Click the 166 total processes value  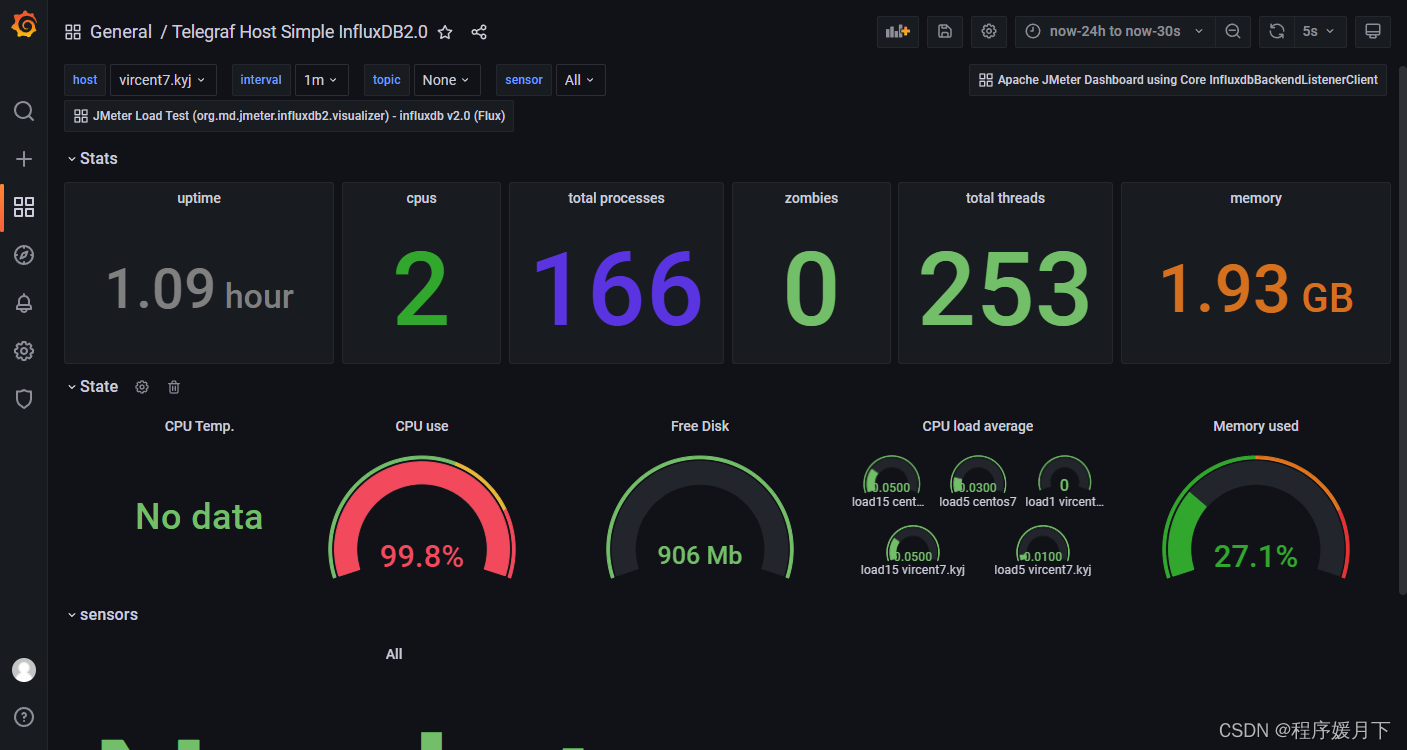click(x=616, y=289)
